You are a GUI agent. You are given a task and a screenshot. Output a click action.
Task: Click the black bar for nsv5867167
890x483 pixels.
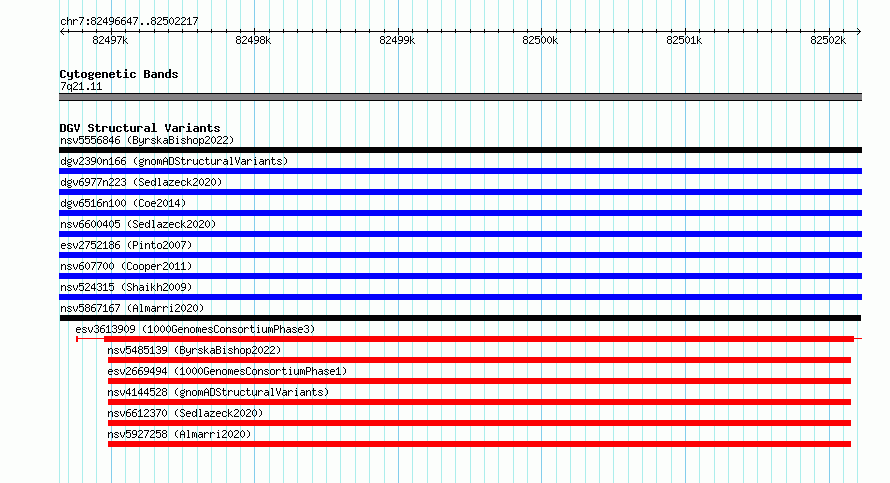pos(460,318)
